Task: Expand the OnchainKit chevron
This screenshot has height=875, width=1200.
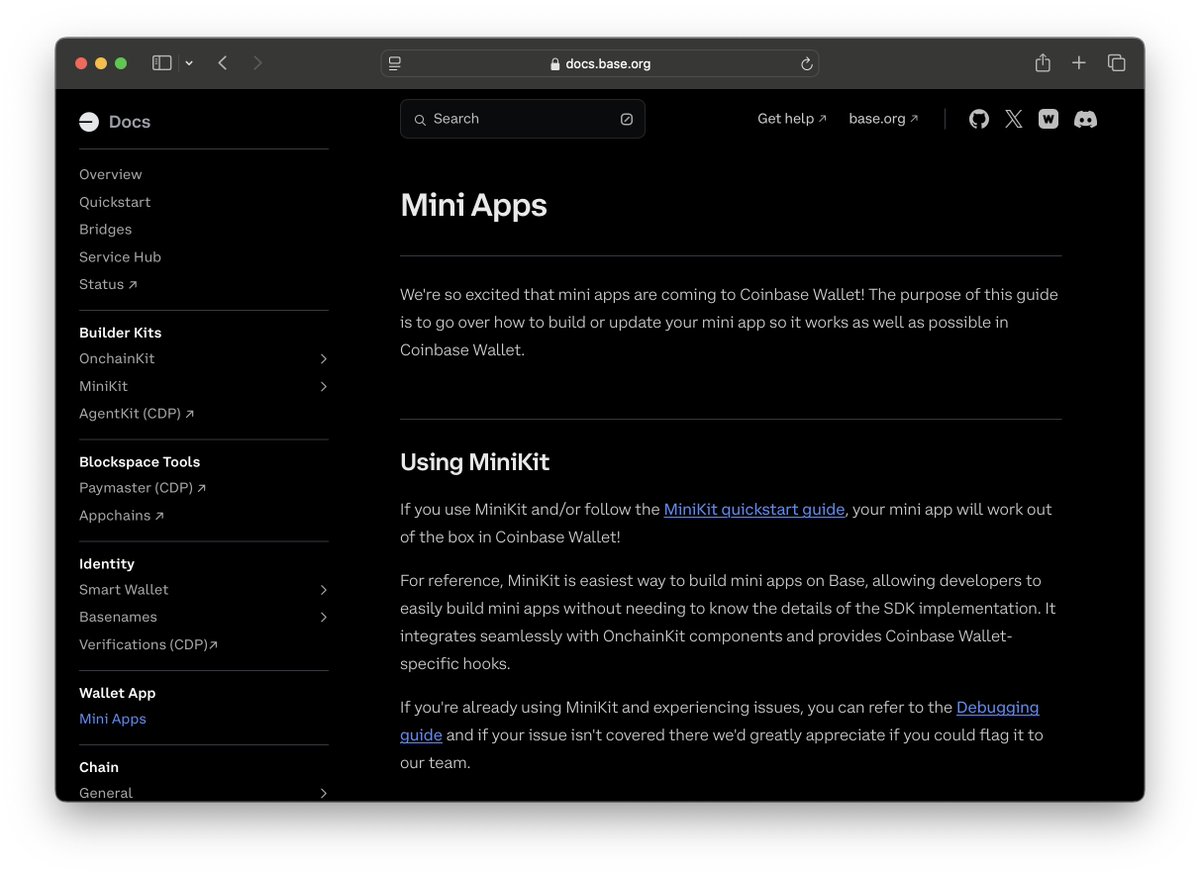Action: click(x=323, y=359)
